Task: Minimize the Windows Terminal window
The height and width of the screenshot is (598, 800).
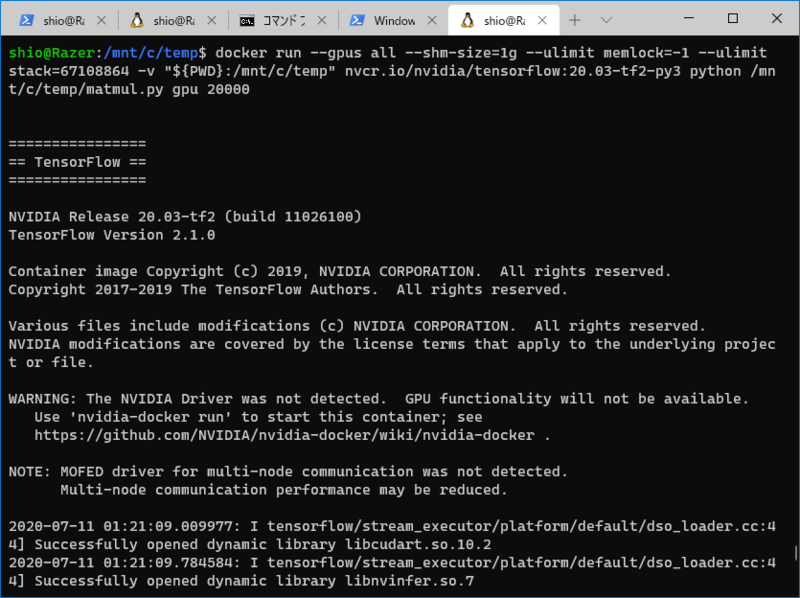Action: click(690, 18)
